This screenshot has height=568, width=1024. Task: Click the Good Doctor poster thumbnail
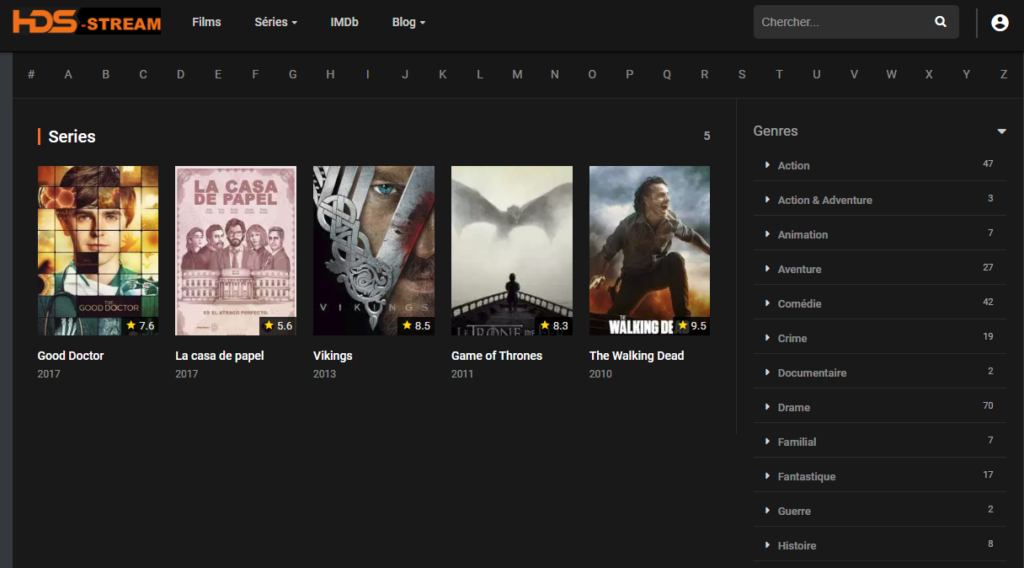(x=98, y=251)
